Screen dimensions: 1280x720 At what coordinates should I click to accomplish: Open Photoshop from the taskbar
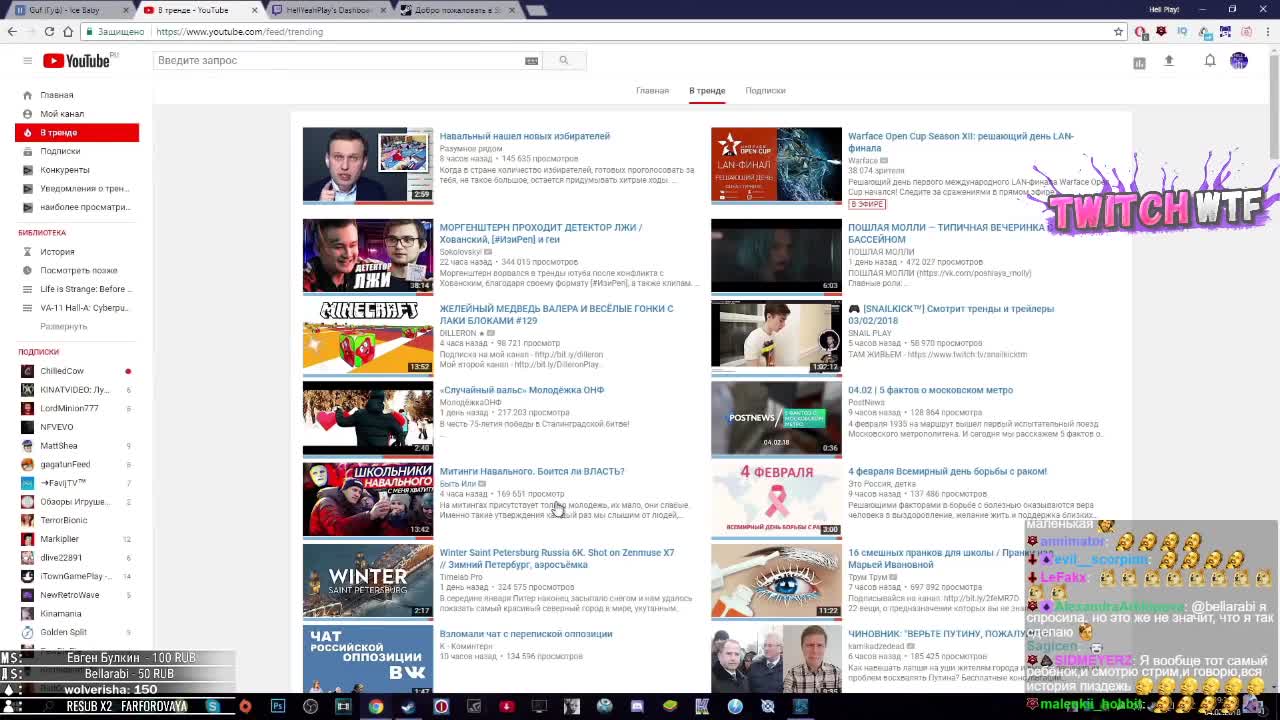click(278, 706)
